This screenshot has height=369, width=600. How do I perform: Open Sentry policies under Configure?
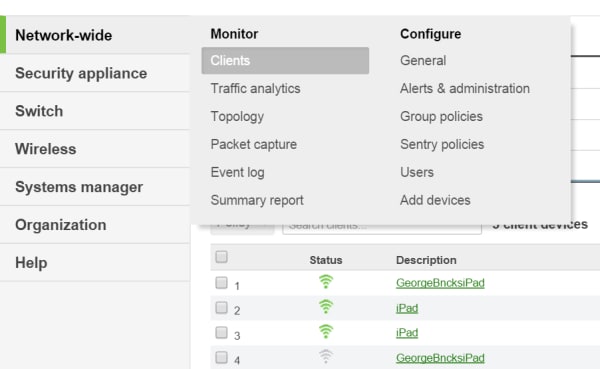click(442, 144)
